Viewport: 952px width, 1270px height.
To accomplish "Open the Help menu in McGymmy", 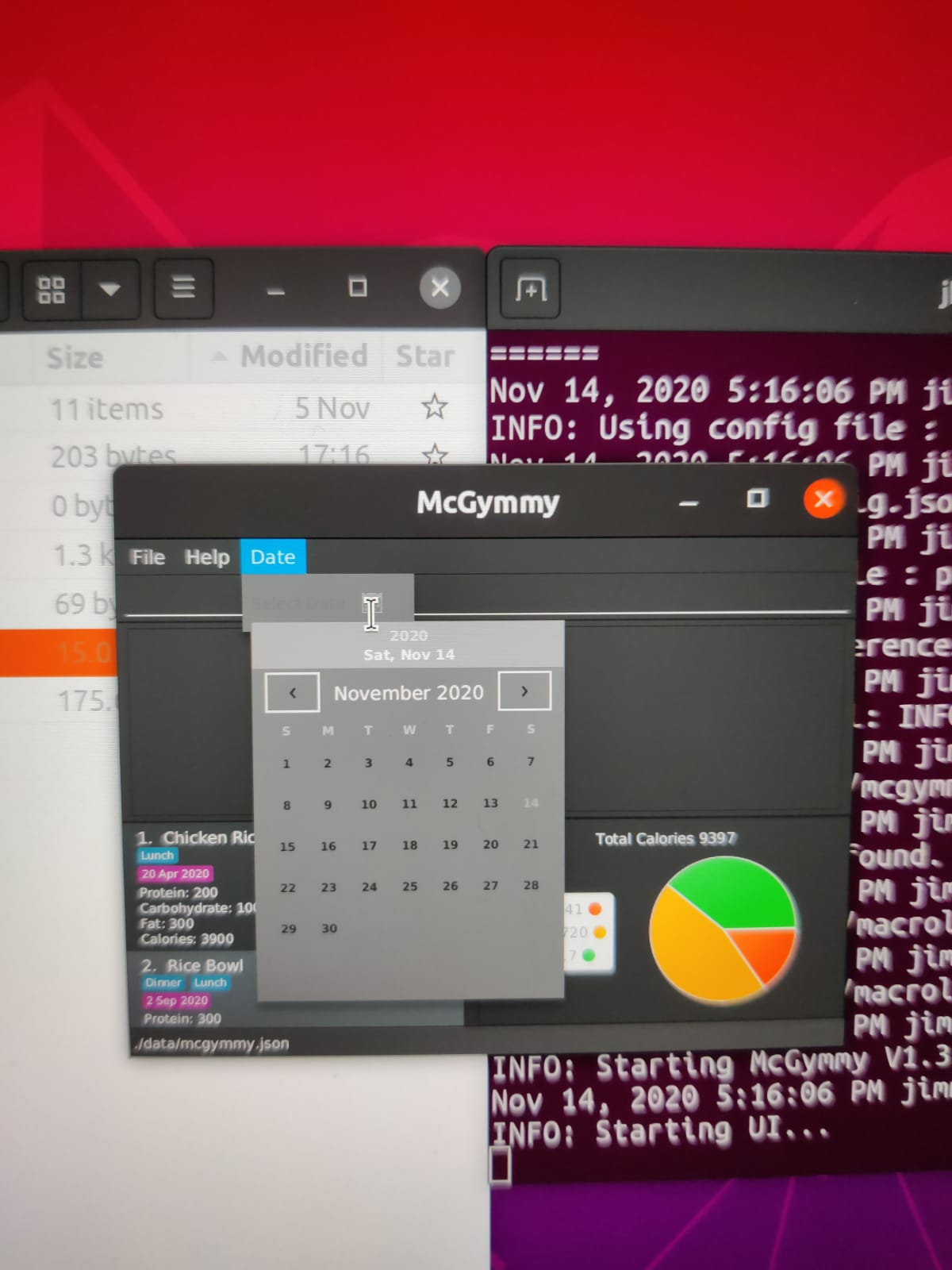I will (x=207, y=557).
